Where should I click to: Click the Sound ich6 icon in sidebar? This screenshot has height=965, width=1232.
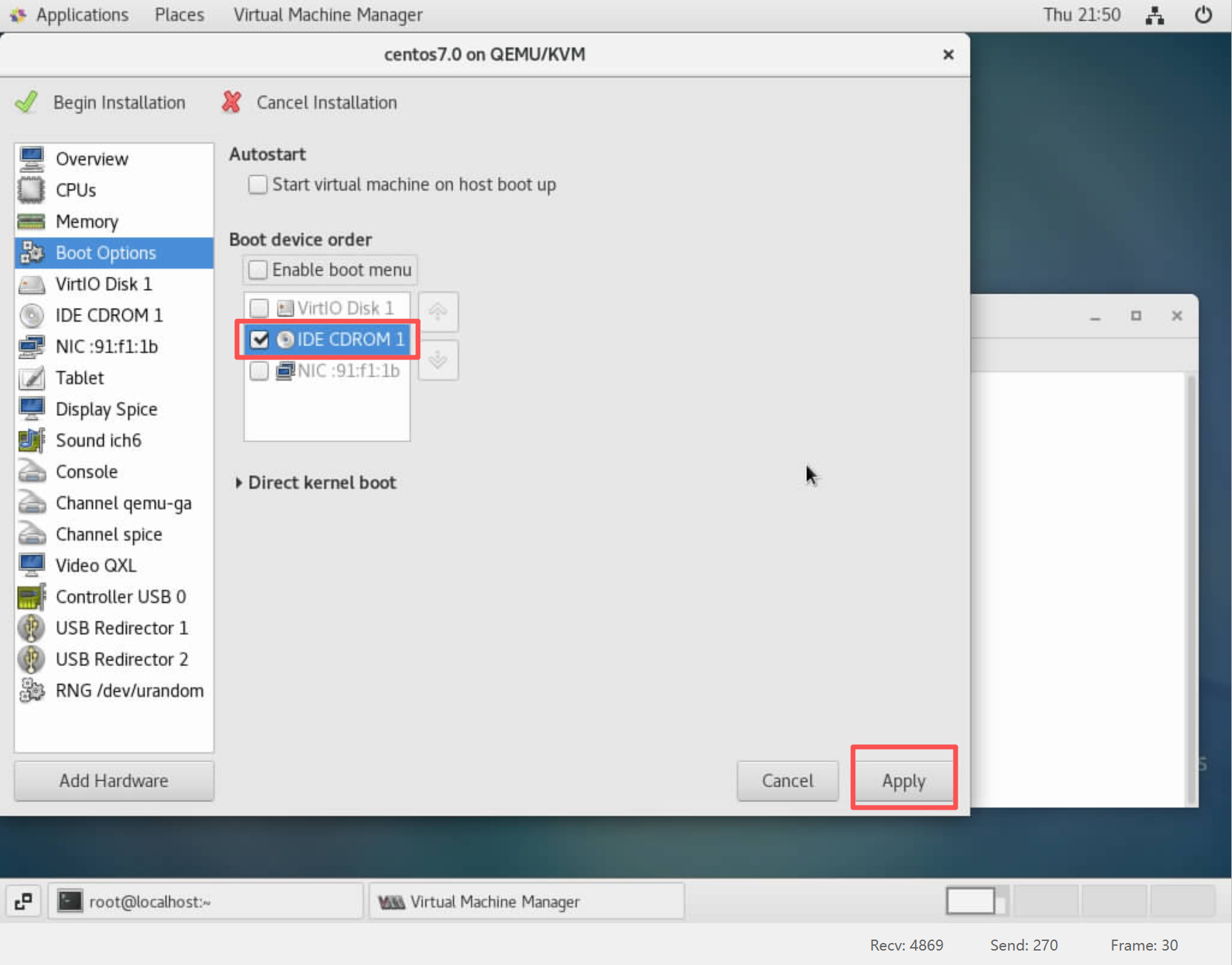tap(31, 441)
